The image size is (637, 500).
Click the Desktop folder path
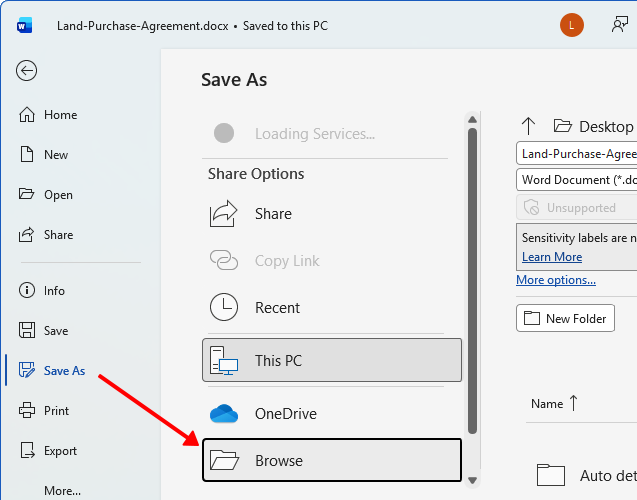595,127
